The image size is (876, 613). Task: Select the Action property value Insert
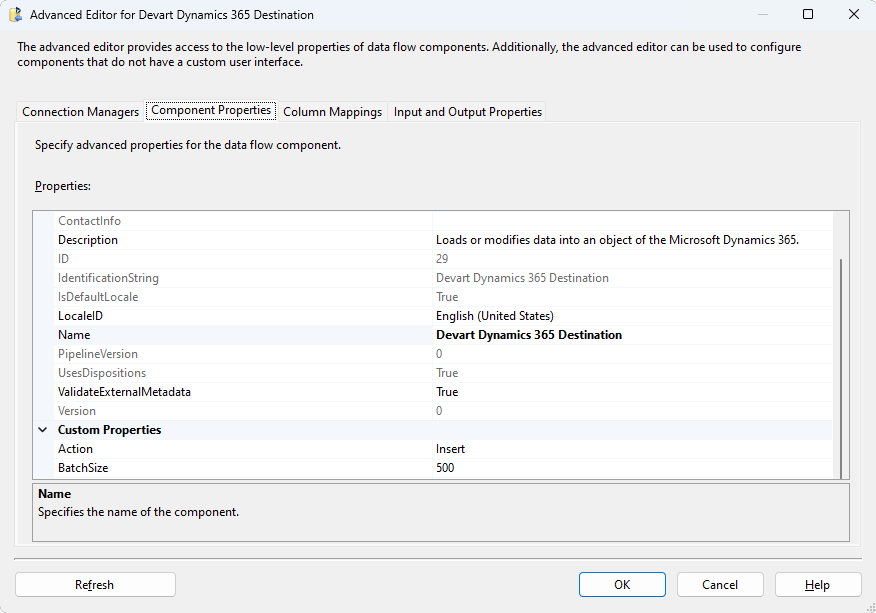tap(630, 449)
